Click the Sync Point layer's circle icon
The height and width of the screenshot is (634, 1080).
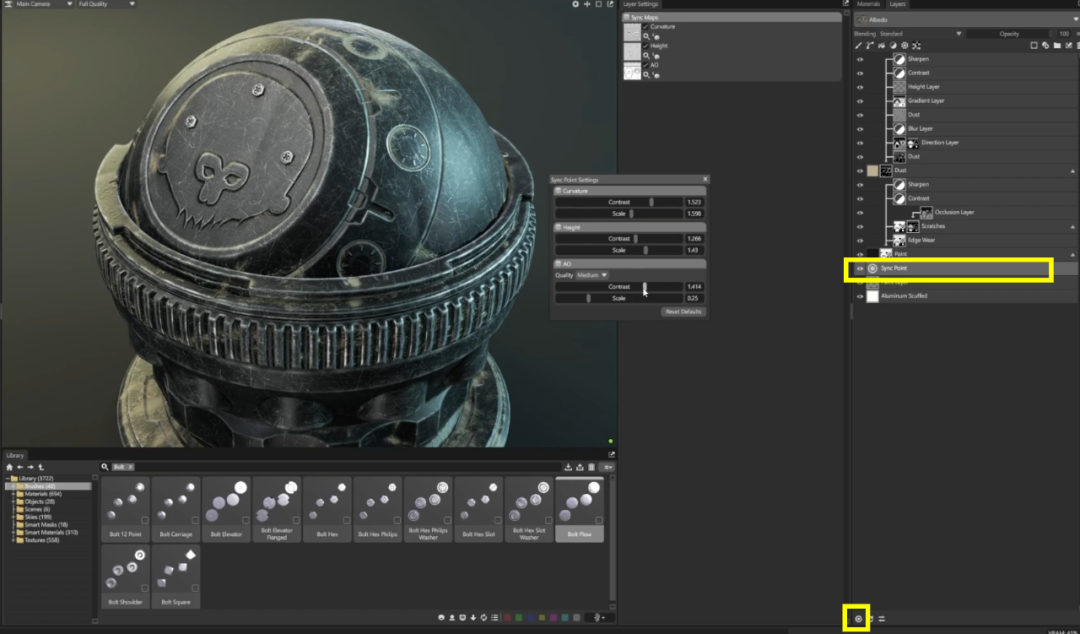[x=873, y=268]
